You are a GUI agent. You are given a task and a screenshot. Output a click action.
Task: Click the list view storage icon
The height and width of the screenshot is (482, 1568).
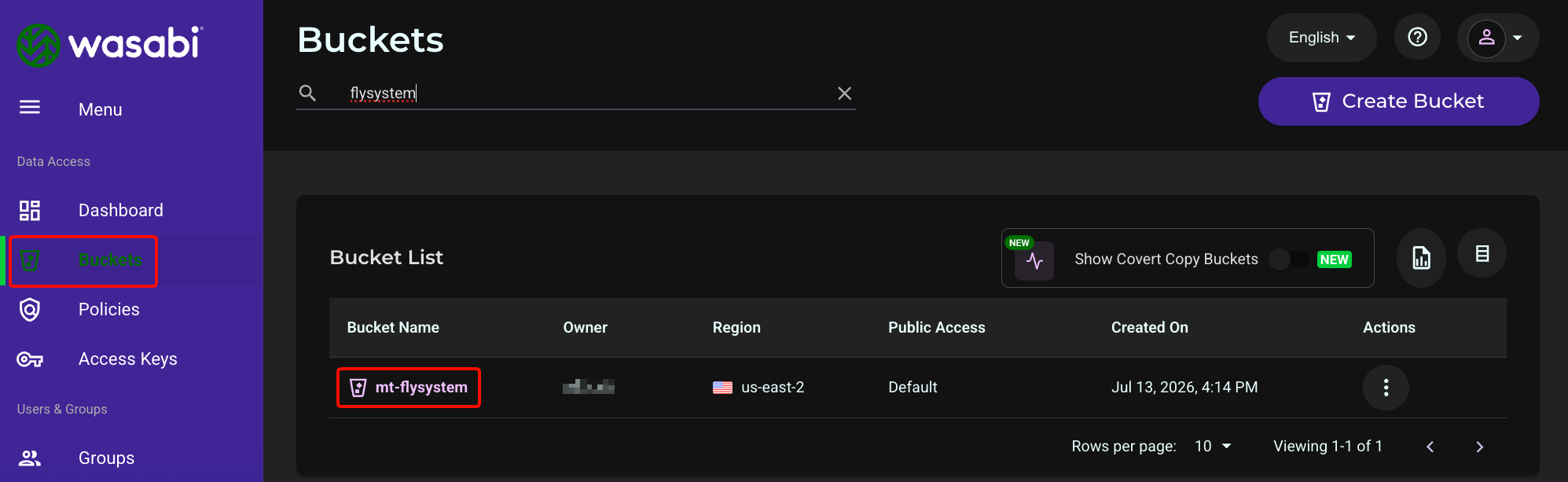point(1482,253)
